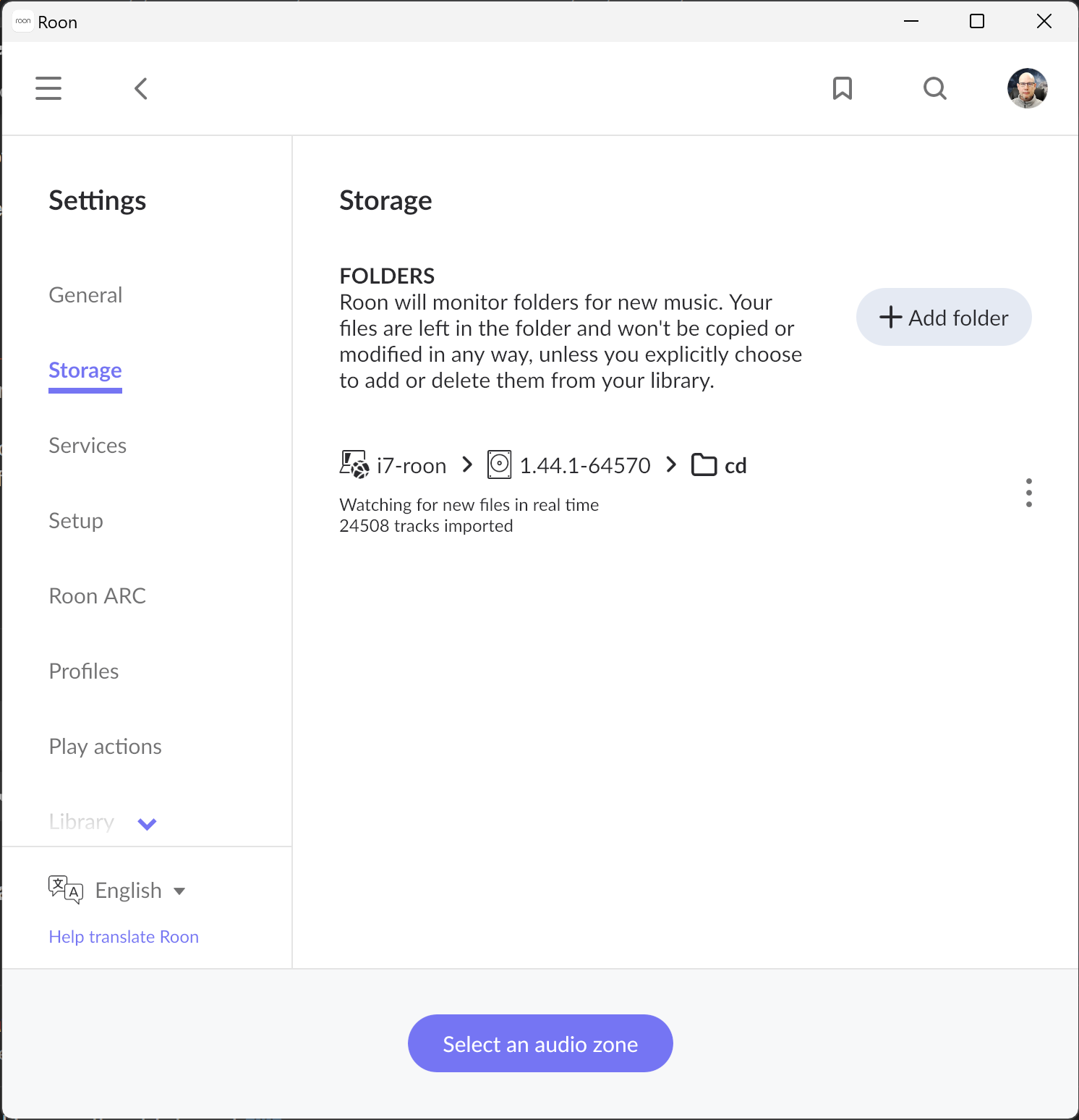The width and height of the screenshot is (1079, 1120).
Task: Add a new folder to storage
Action: click(x=944, y=317)
